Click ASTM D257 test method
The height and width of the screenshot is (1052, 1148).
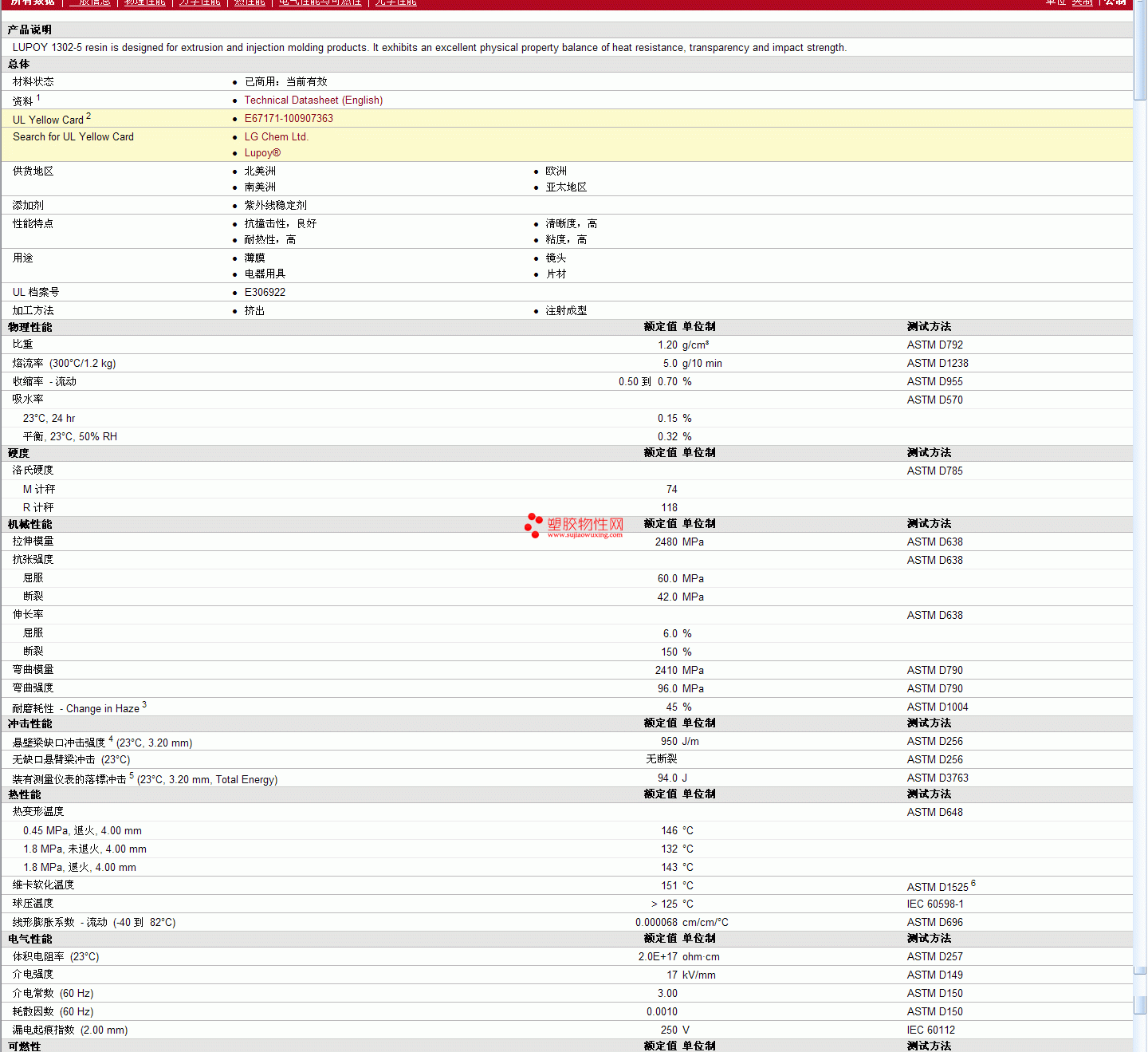coord(934,957)
